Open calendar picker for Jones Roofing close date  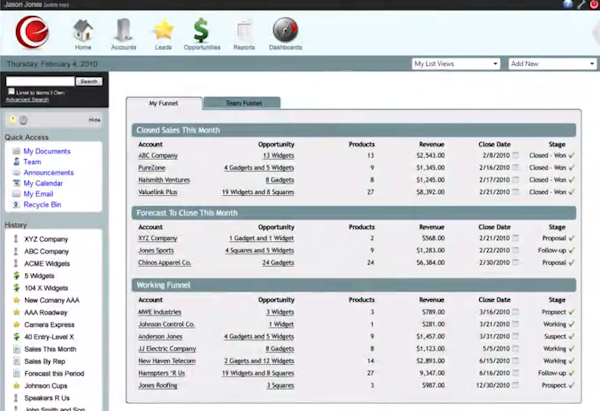coord(515,385)
